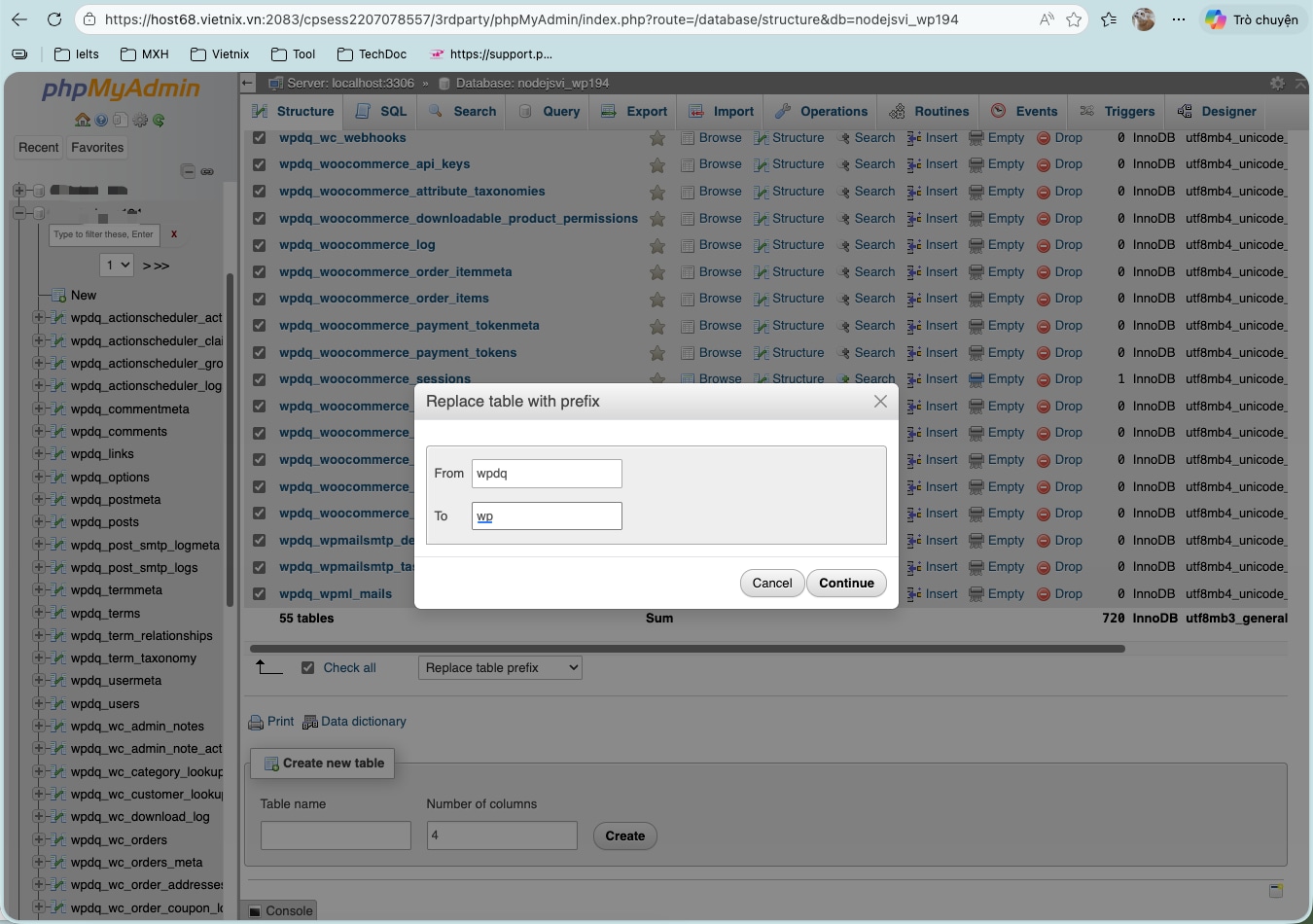Uncheck the wpdq_wc_webhooks row checkbox
The height and width of the screenshot is (924, 1313).
coord(259,138)
